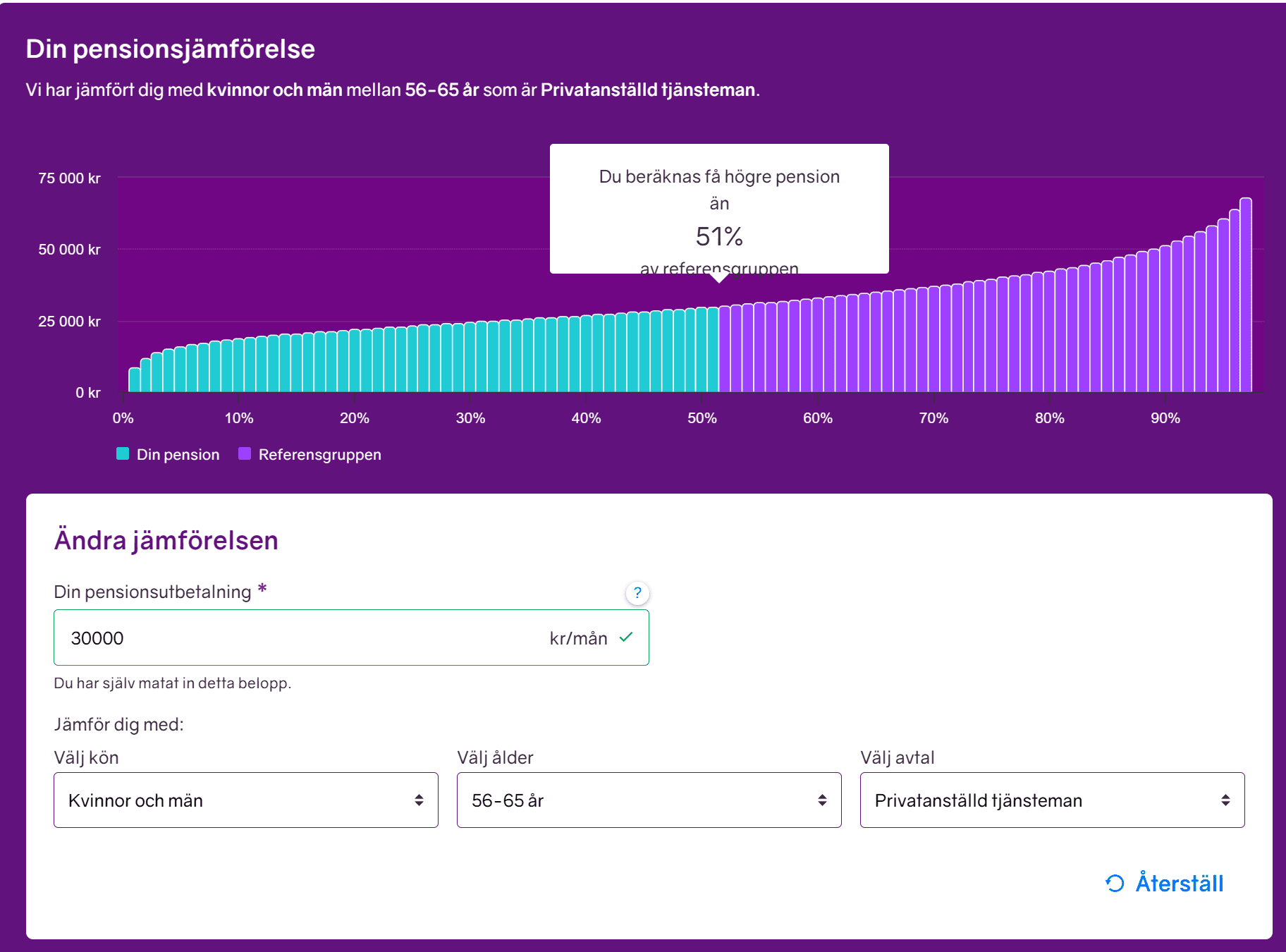Toggle Din pension legend label

(178, 455)
